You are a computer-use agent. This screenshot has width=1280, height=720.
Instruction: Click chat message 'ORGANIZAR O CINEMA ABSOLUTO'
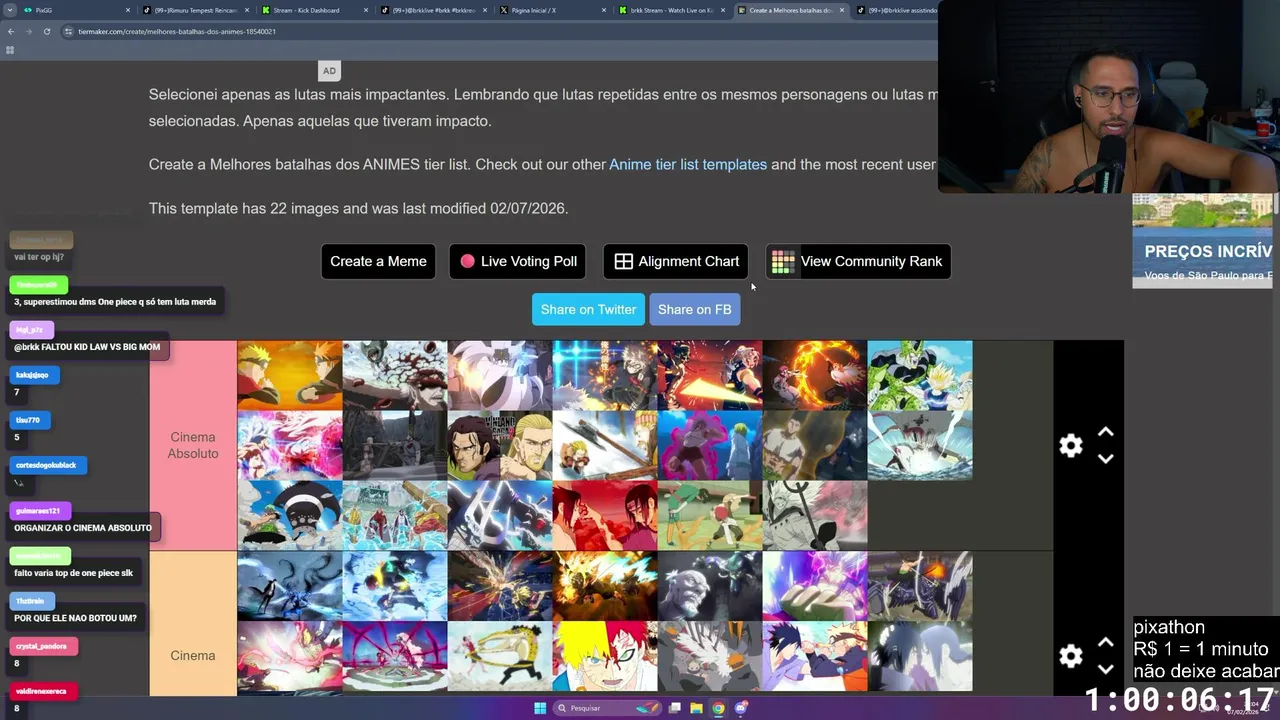(83, 527)
